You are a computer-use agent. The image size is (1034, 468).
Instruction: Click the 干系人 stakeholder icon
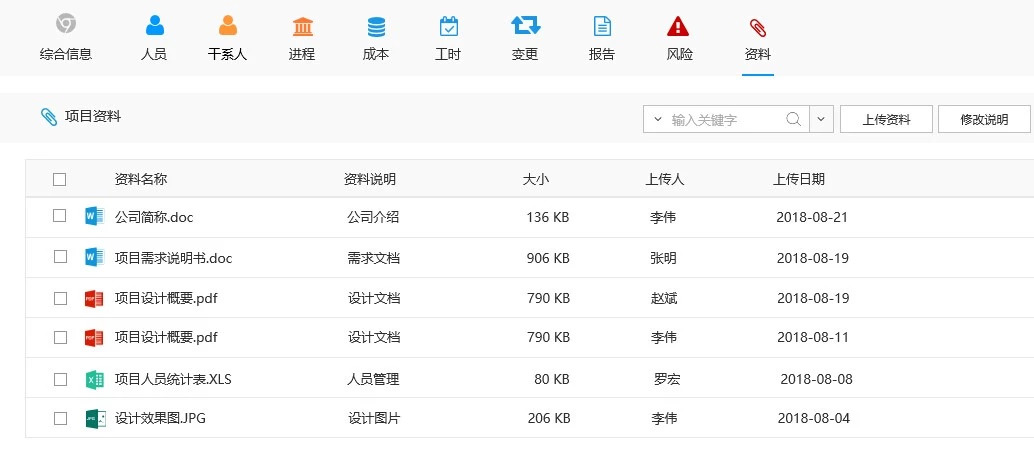tap(227, 25)
